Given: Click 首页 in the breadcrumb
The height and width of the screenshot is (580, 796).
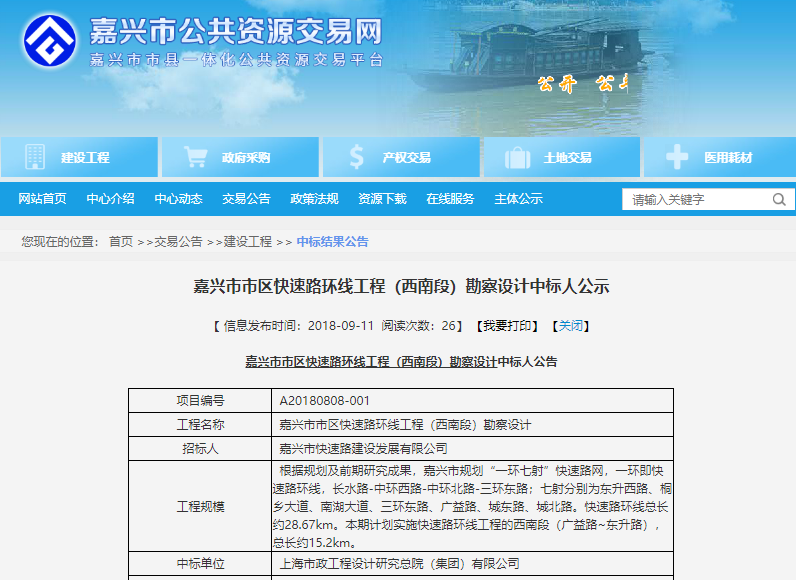Looking at the screenshot, I should 120,241.
